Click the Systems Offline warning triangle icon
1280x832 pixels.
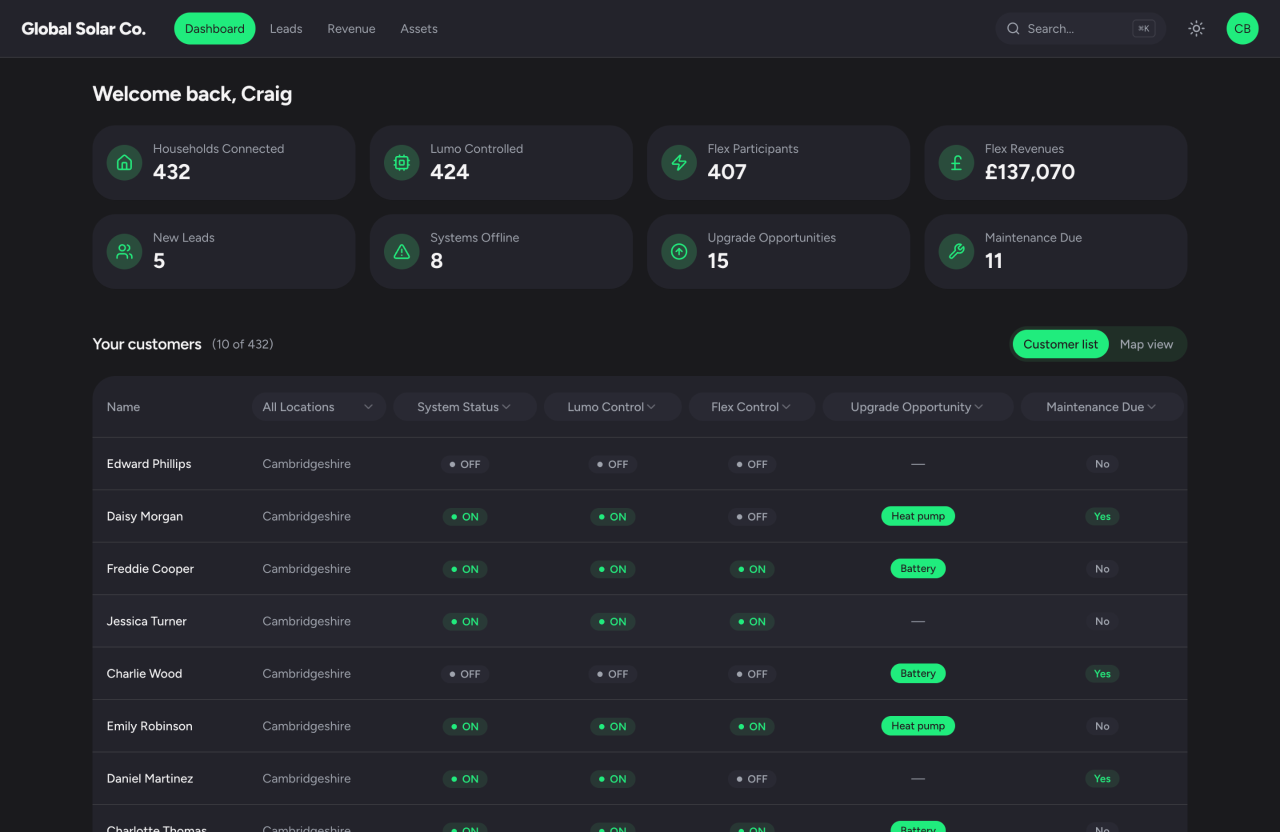[402, 251]
